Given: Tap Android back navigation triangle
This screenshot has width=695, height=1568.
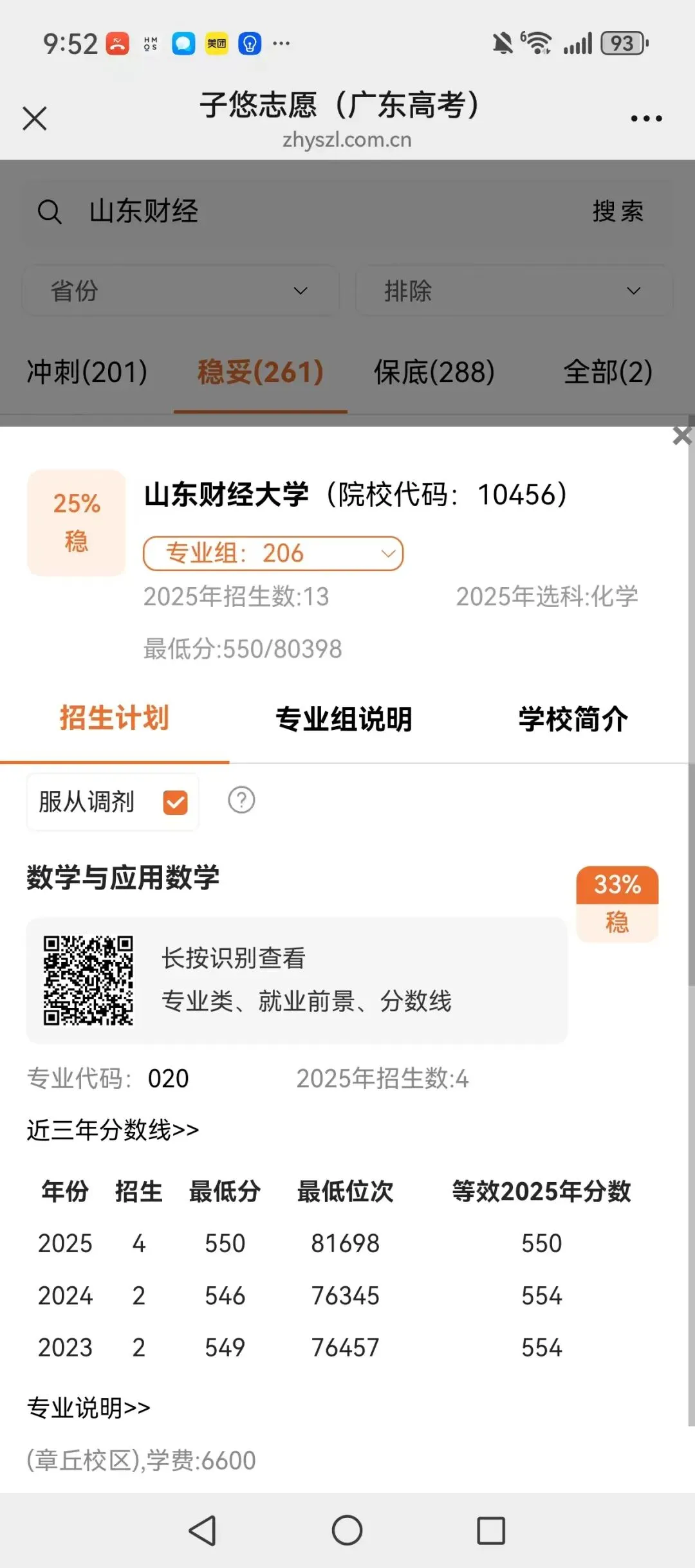Looking at the screenshot, I should 203,1531.
